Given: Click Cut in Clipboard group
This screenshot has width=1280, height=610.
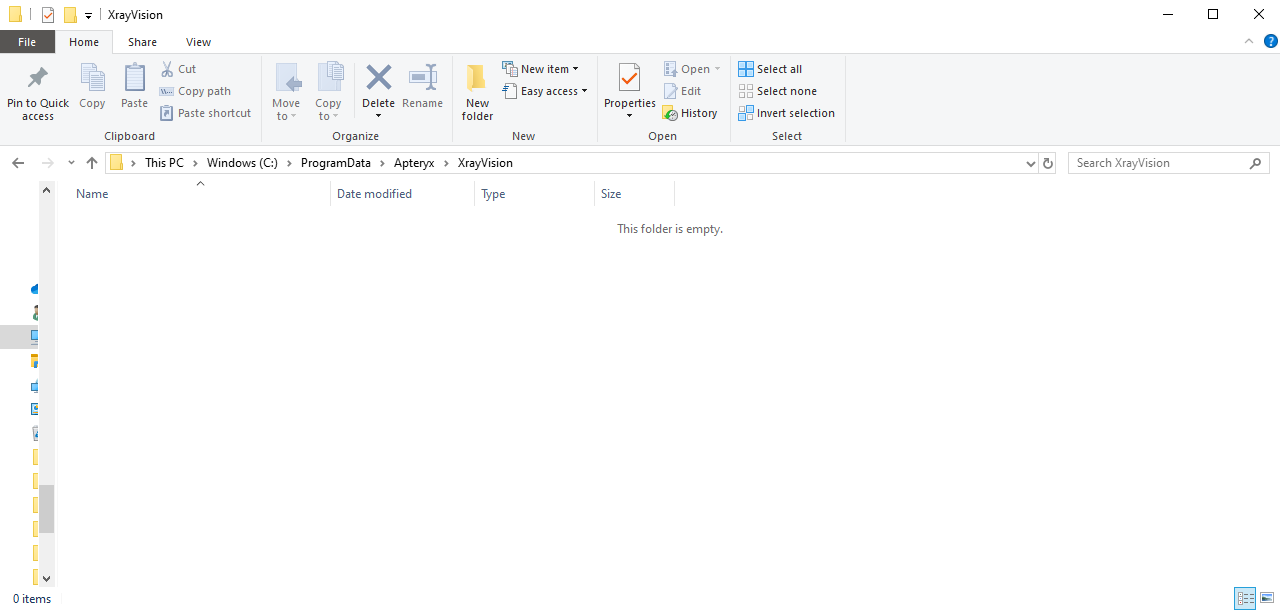Looking at the screenshot, I should point(178,69).
